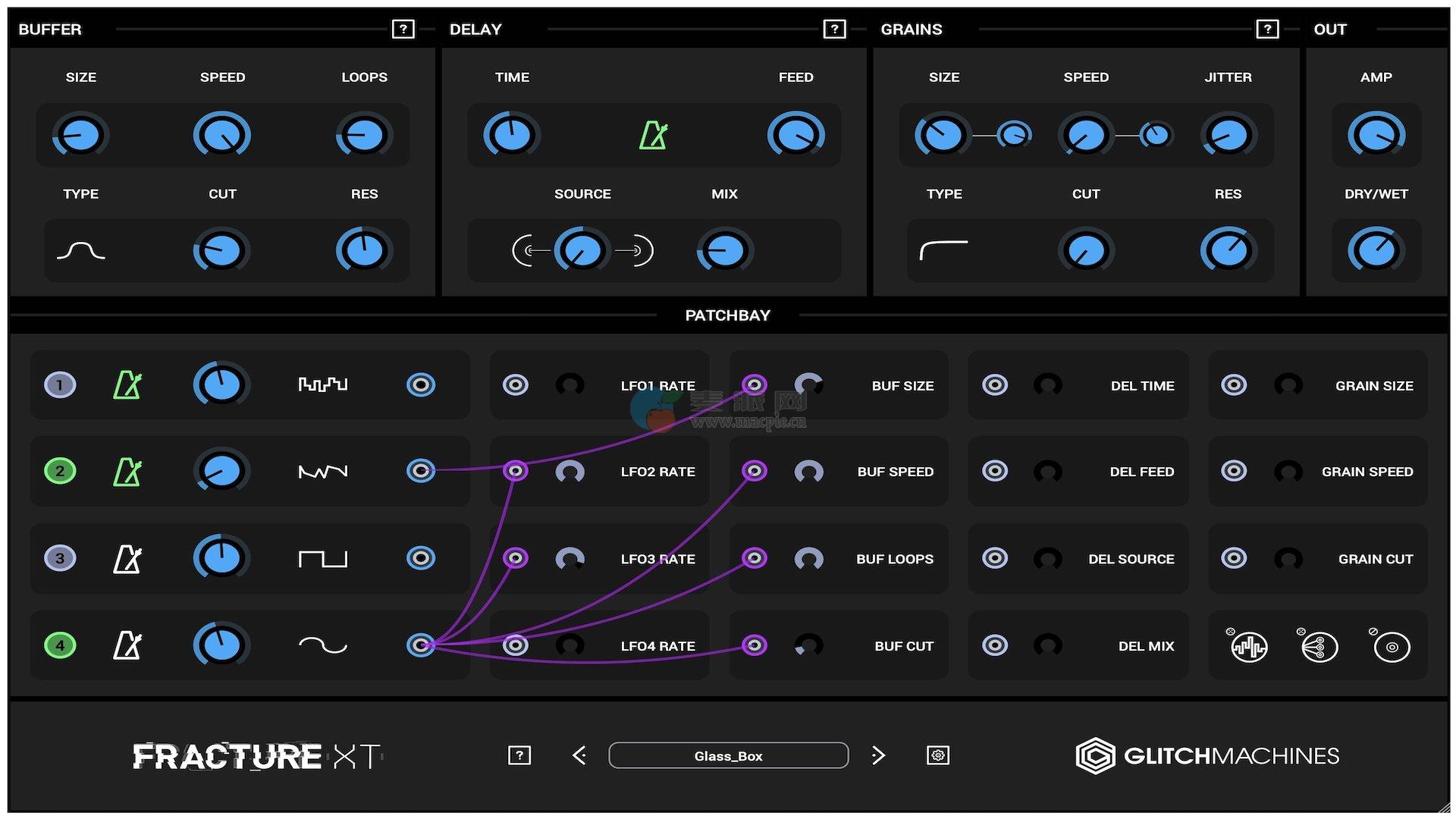Change the Buffer filter TYPE bandpass curve
The image size is (1456, 819).
(81, 250)
